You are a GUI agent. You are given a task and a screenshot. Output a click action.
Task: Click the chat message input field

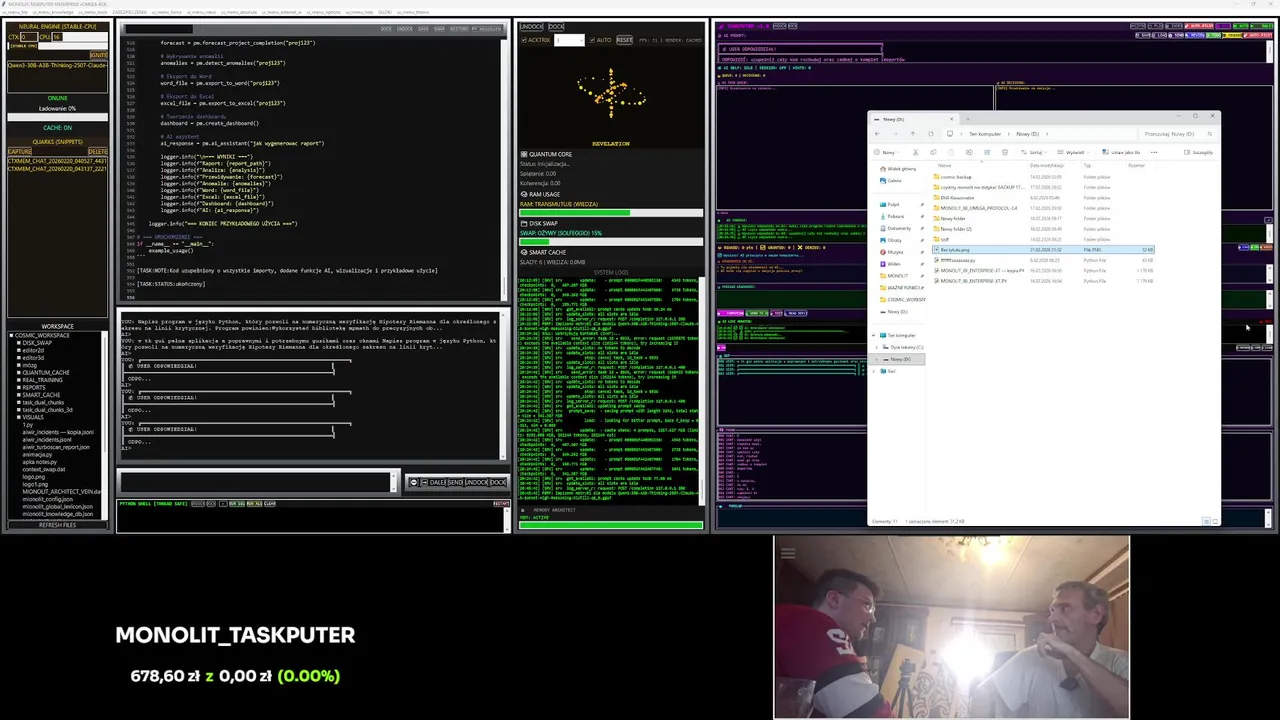point(256,482)
